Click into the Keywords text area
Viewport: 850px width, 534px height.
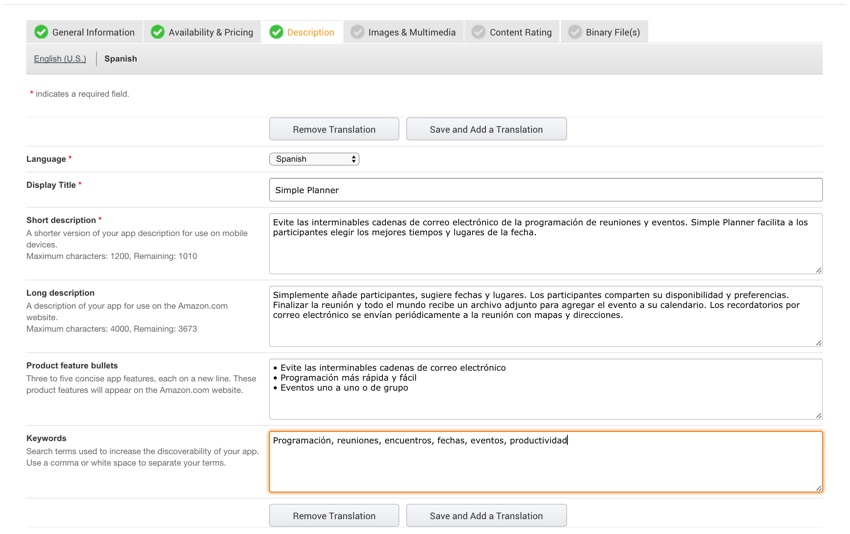click(x=545, y=461)
